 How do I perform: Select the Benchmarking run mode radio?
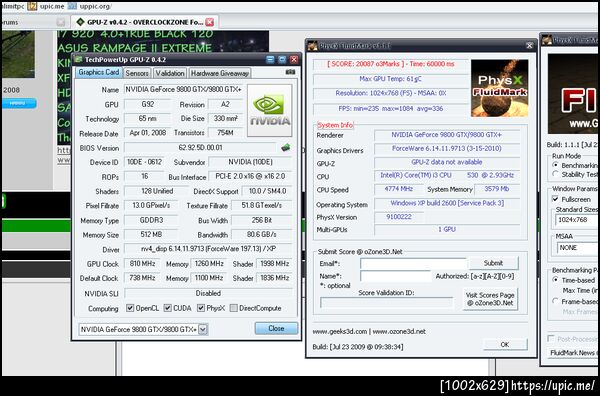pyautogui.click(x=556, y=165)
